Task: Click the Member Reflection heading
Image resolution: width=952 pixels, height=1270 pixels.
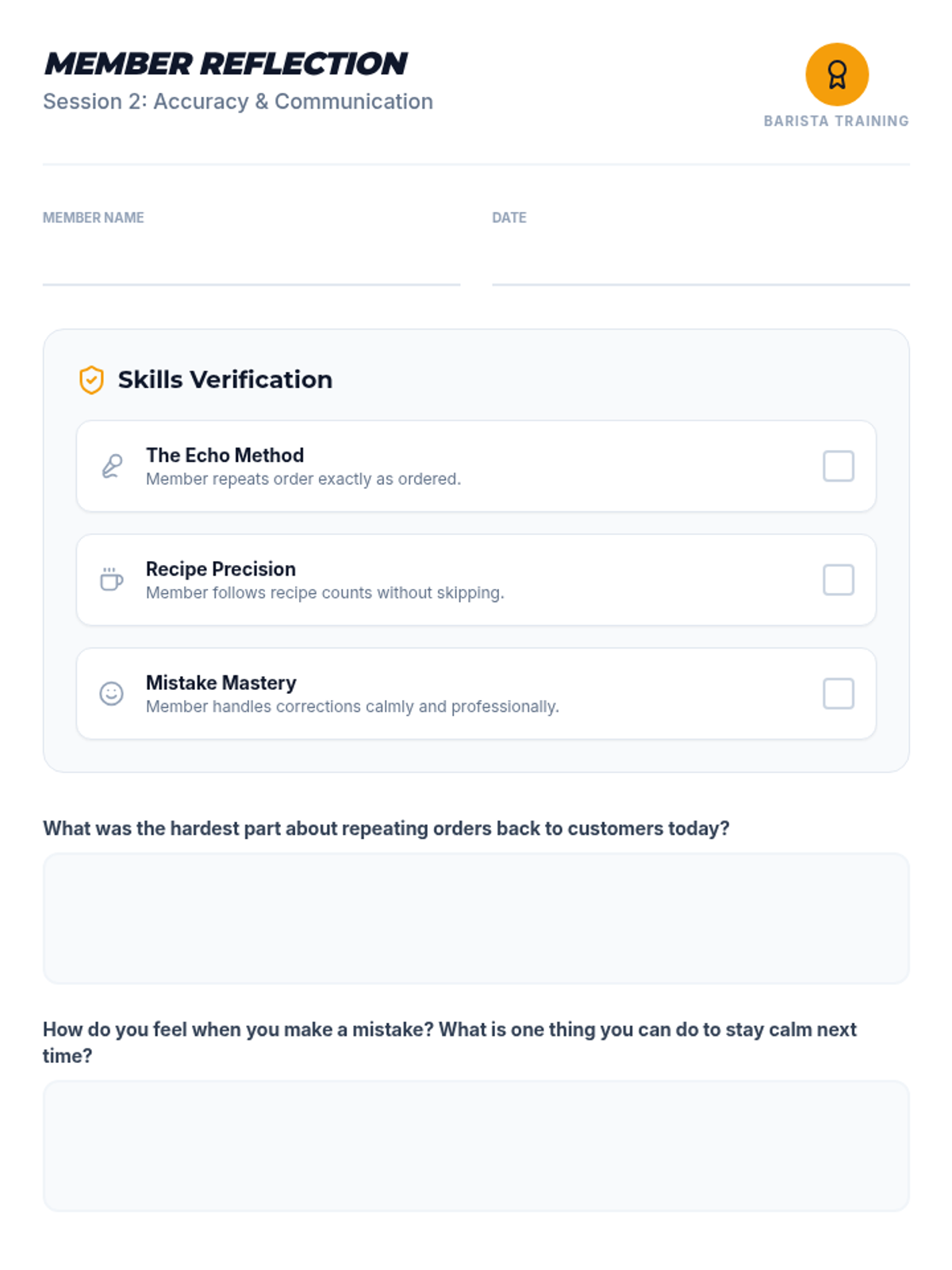Action: [225, 64]
